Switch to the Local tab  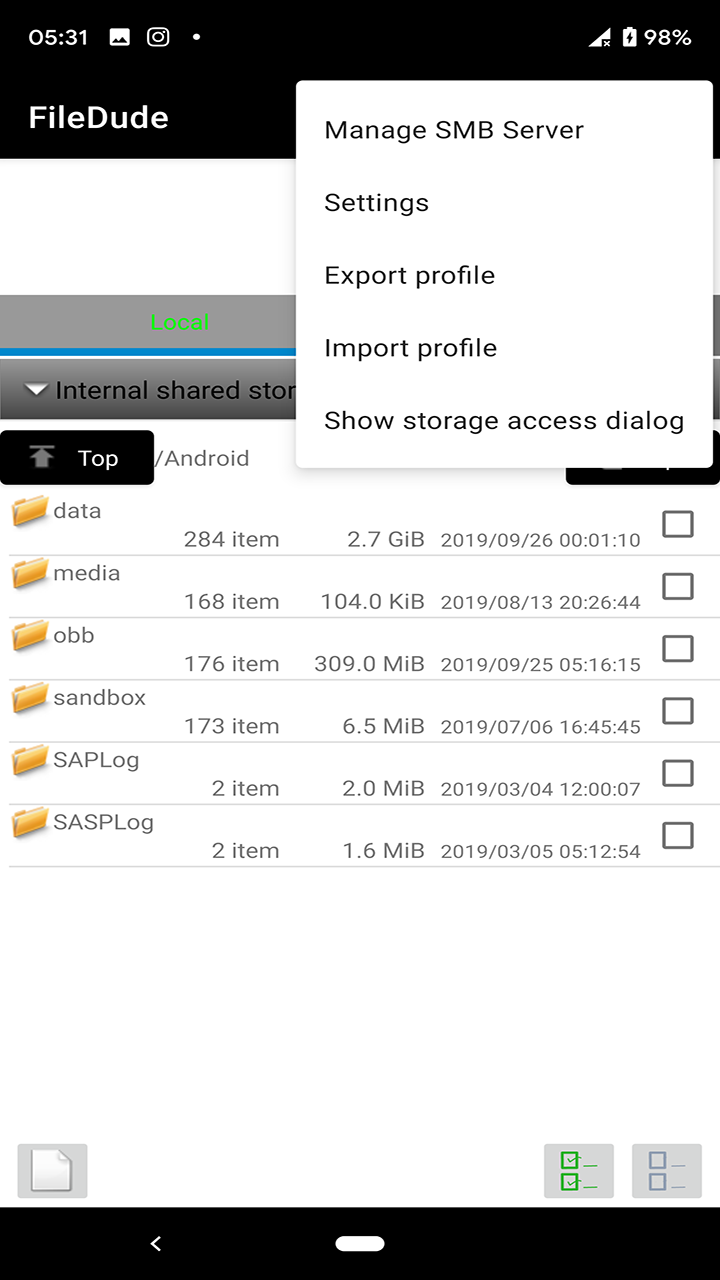(x=180, y=322)
